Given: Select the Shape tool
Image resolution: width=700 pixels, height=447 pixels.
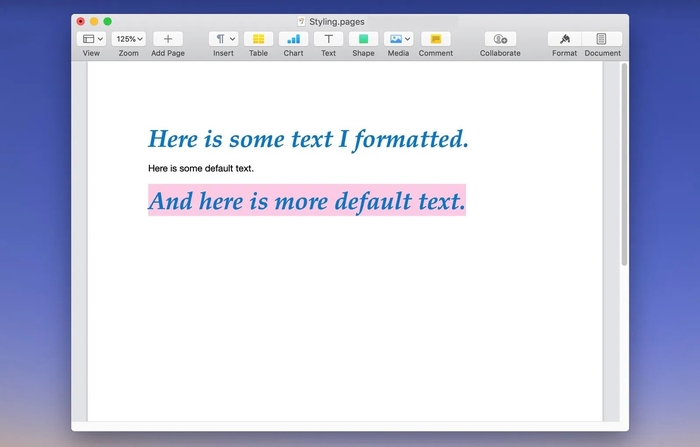Looking at the screenshot, I should (x=363, y=39).
